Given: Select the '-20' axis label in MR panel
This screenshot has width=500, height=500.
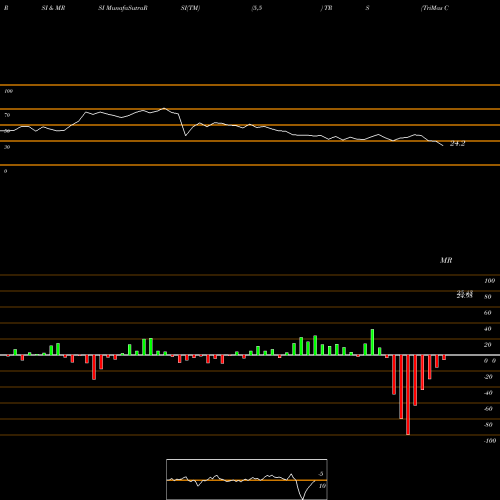Looking at the screenshot, I should click(488, 377).
